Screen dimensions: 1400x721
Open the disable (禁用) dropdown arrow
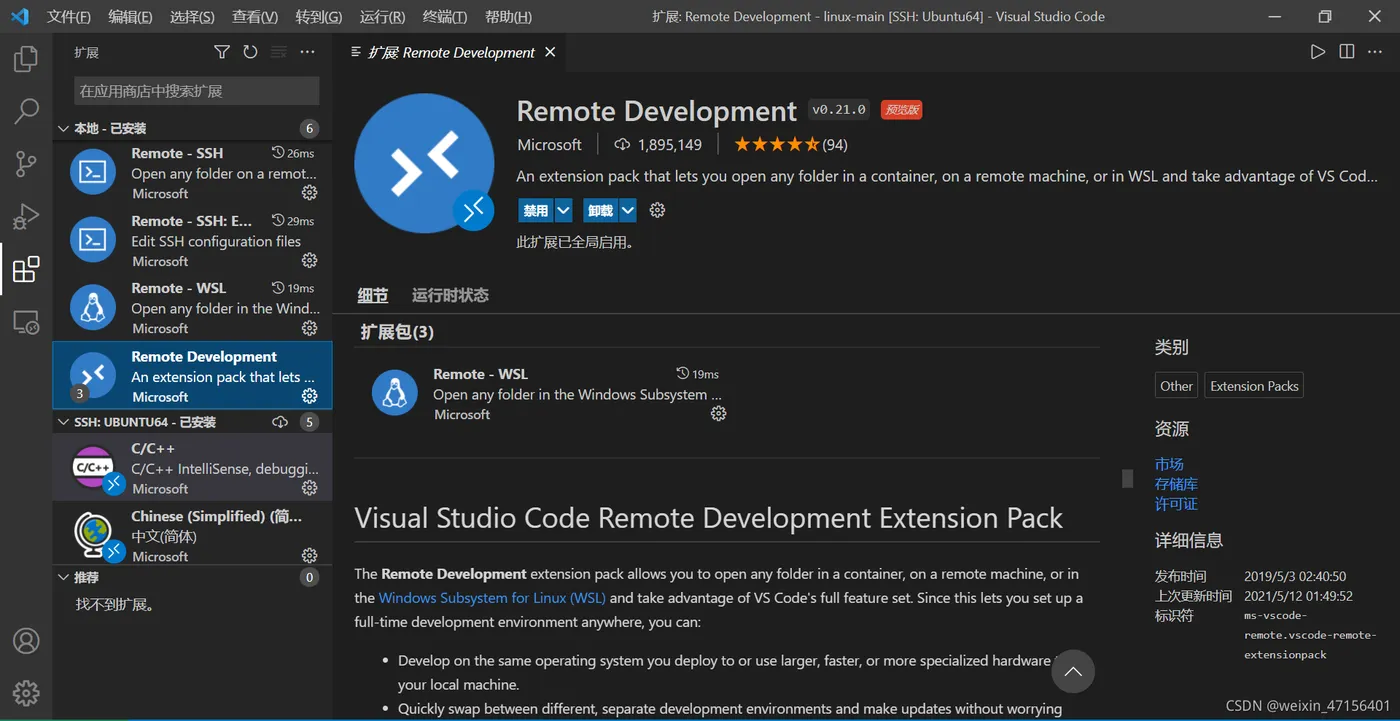pos(563,210)
